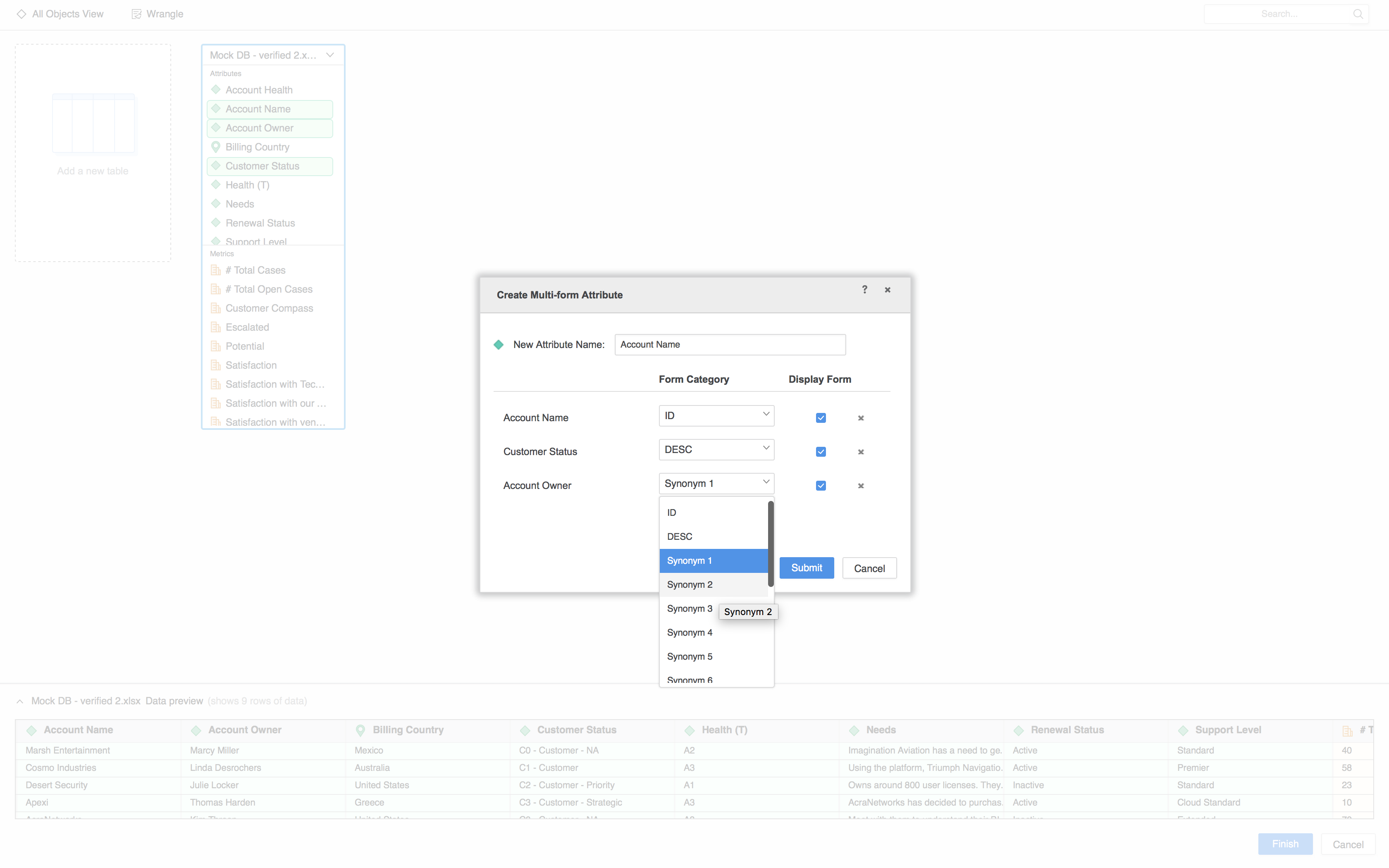Remove the Account Name form row
The image size is (1389, 868).
click(x=860, y=418)
